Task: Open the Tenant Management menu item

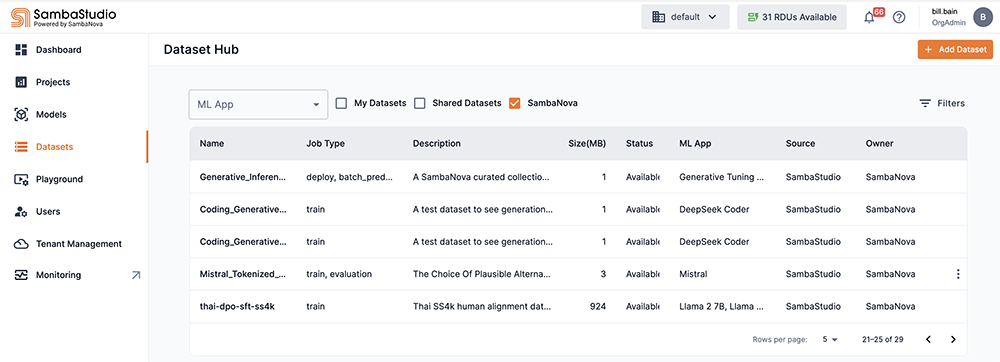Action: 78,243
